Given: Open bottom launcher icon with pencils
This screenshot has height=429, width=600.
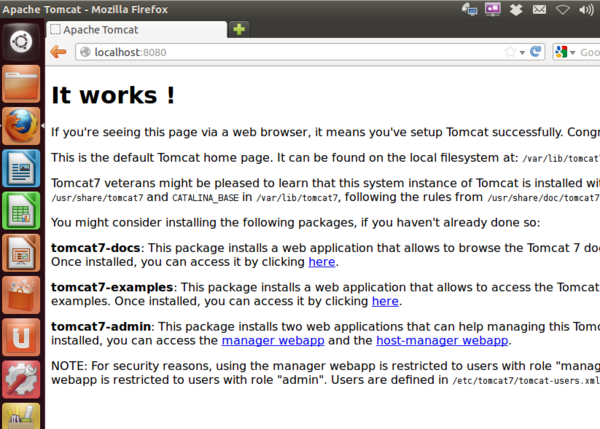Looking at the screenshot, I should click(21, 416).
